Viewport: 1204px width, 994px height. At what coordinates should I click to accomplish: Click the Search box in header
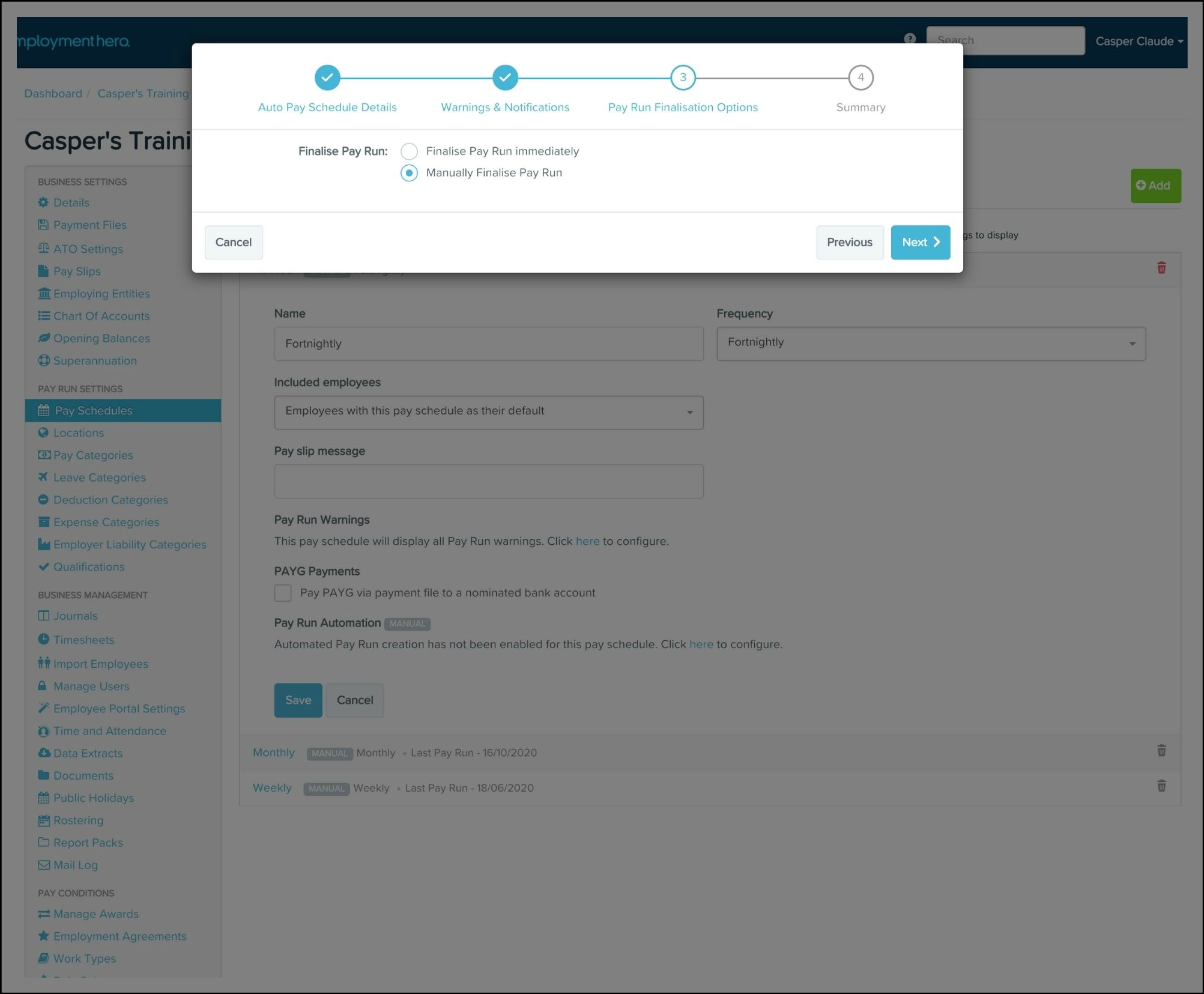coord(1005,40)
